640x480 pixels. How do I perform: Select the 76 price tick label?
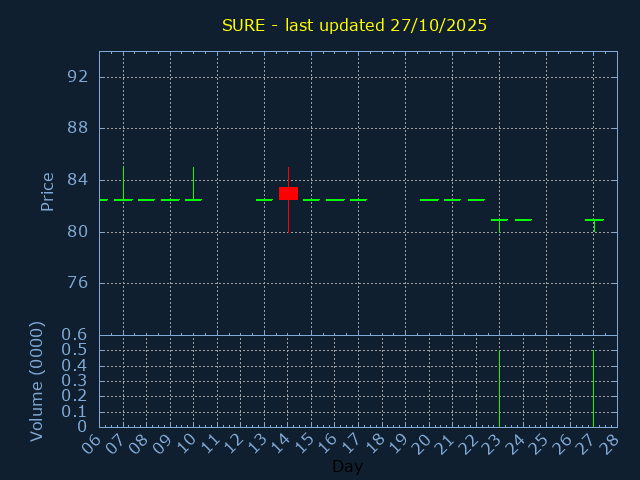[79, 283]
